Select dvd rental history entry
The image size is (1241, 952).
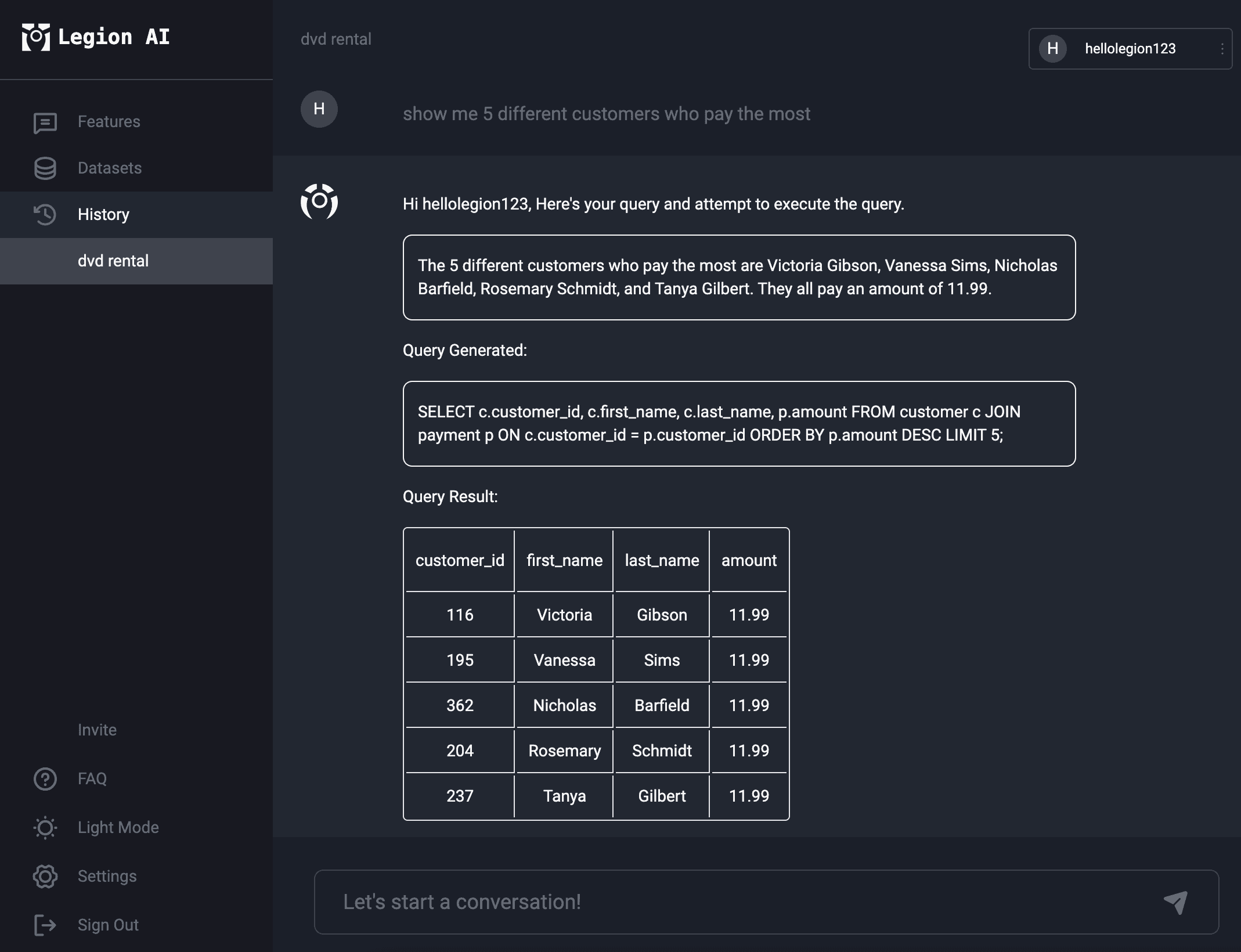click(x=136, y=261)
